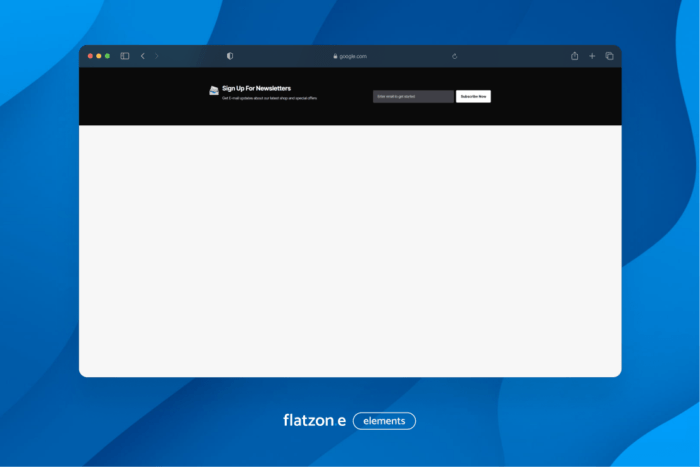The width and height of the screenshot is (700, 467).
Task: Go forward using the right arrow
Action: tap(157, 56)
